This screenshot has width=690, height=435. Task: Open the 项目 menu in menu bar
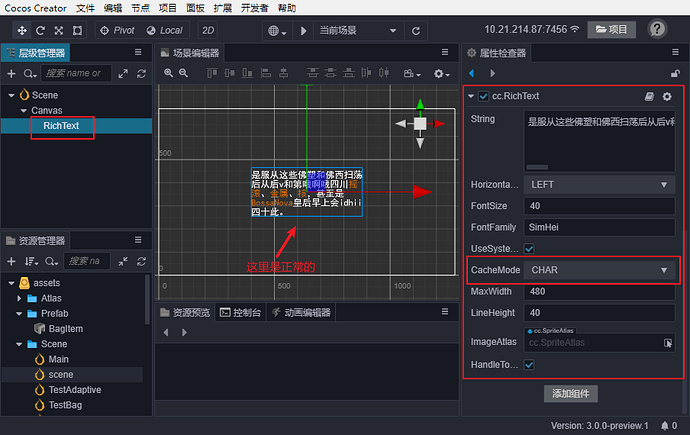pyautogui.click(x=168, y=8)
